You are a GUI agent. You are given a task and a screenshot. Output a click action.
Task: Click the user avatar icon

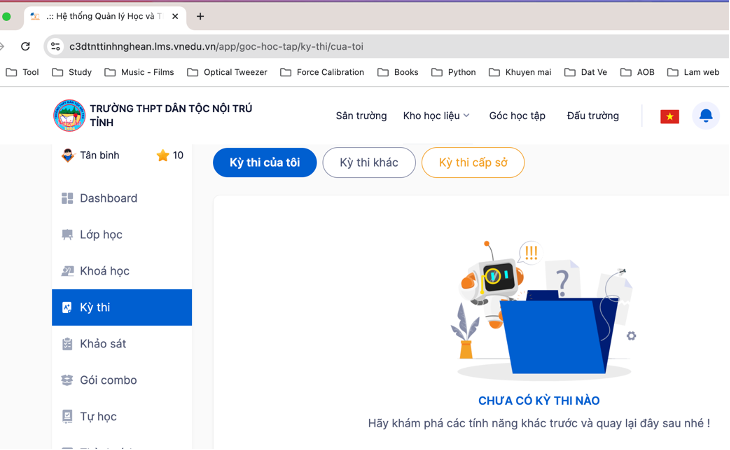click(68, 155)
